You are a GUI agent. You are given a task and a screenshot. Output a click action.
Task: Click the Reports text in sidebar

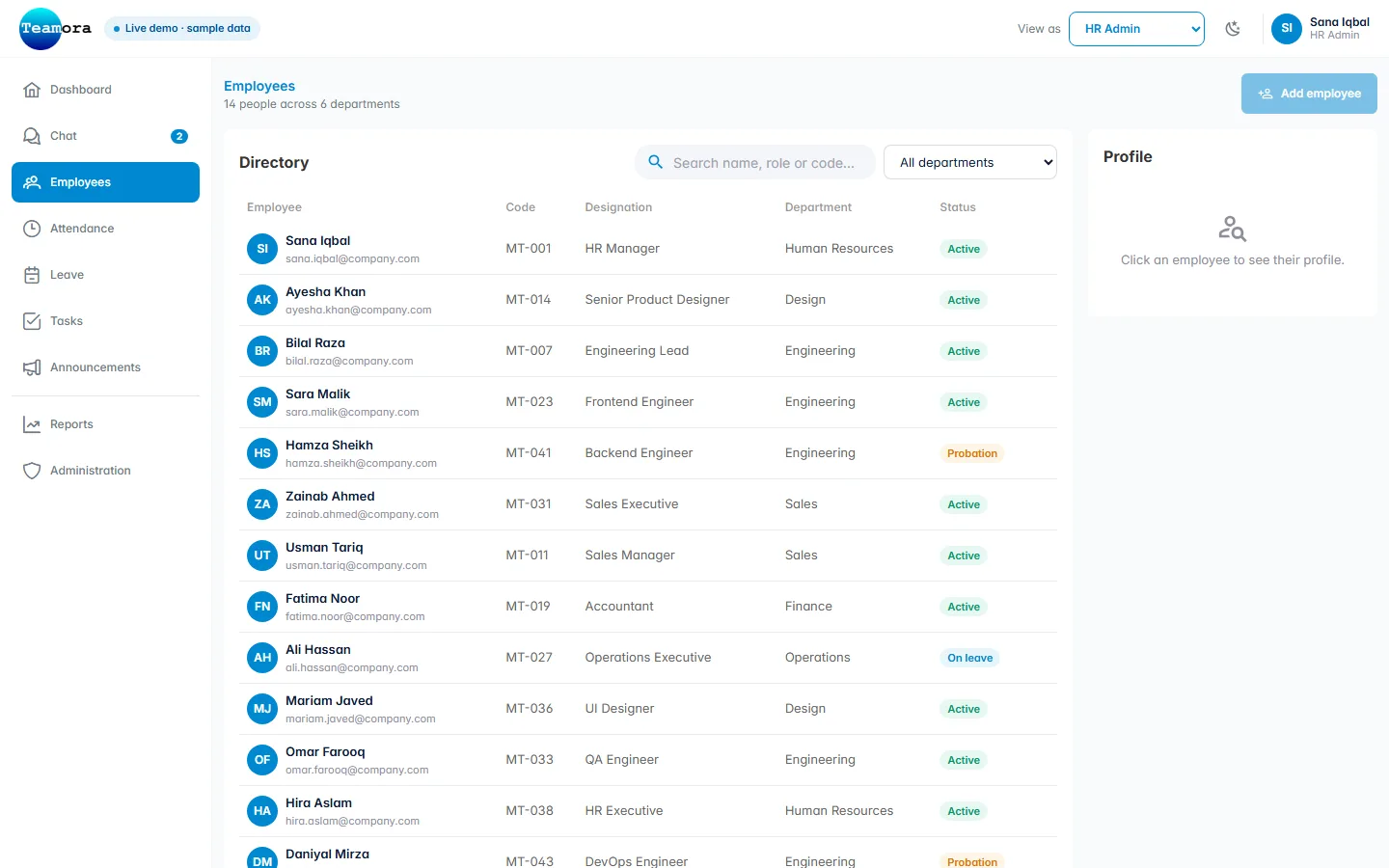tap(71, 424)
